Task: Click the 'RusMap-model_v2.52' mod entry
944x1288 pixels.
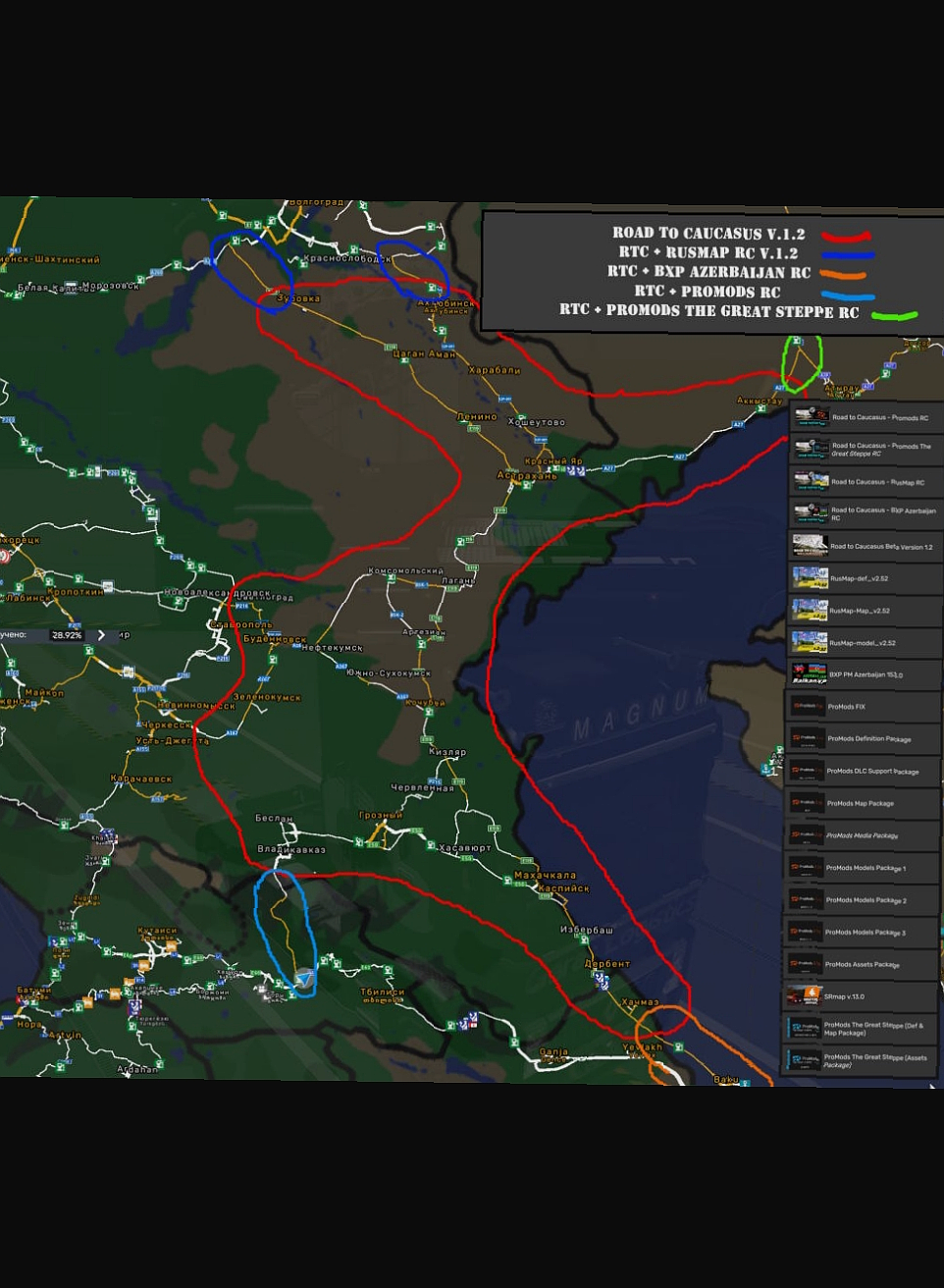Action: point(865,643)
